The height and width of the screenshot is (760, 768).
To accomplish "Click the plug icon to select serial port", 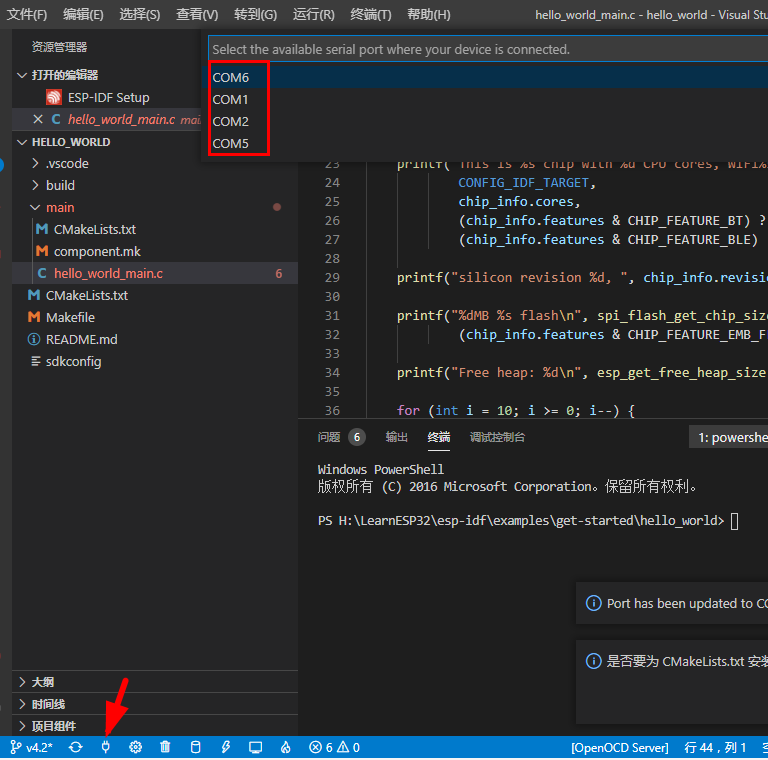I will point(105,747).
